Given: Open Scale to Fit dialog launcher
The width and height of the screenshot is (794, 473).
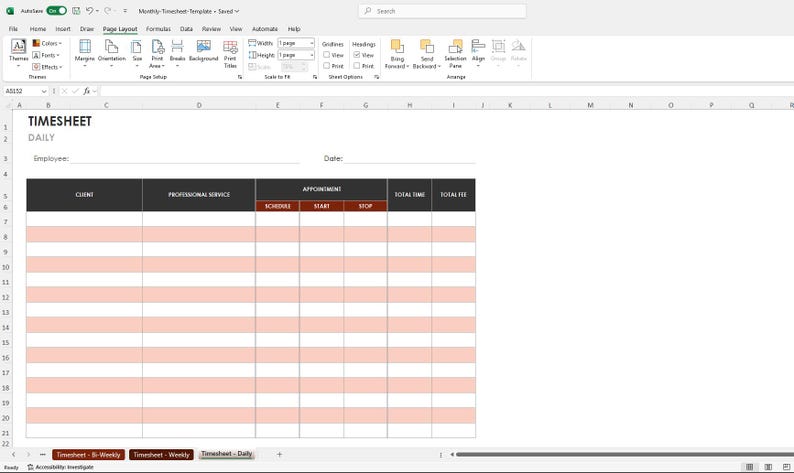Looking at the screenshot, I should tap(315, 77).
